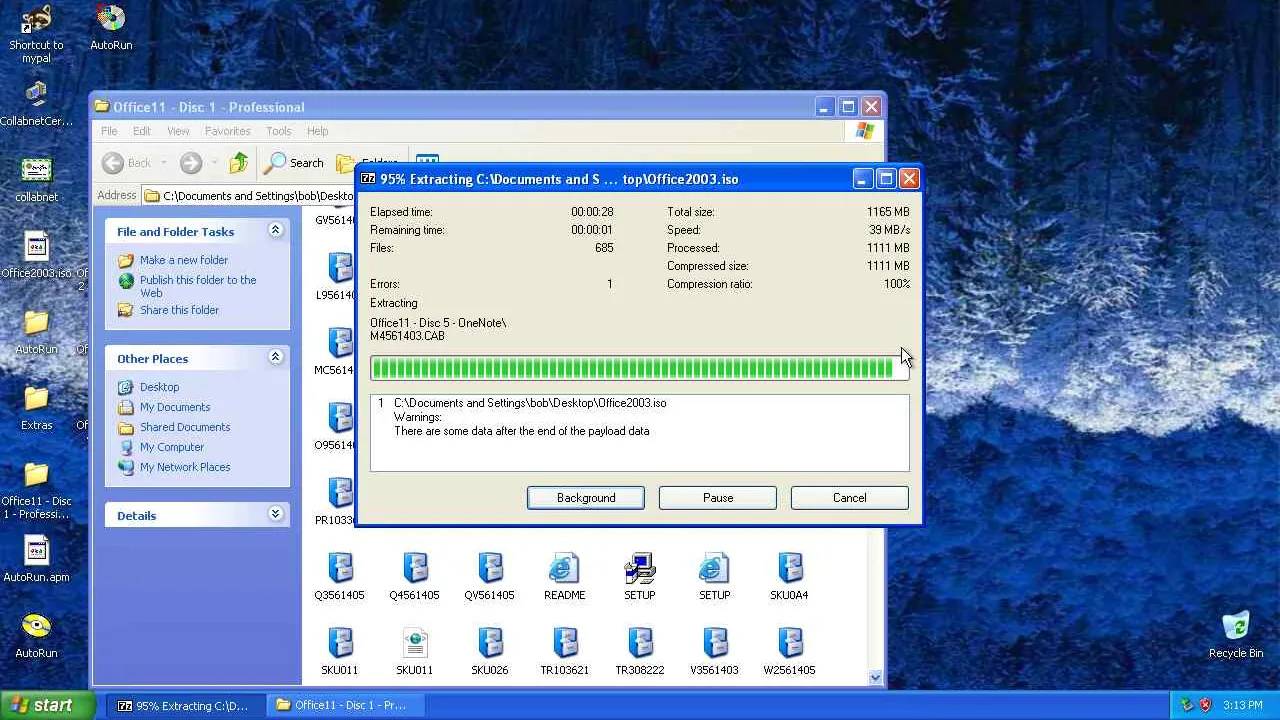Select the Extras folder on the desktop
Image resolution: width=1280 pixels, height=720 pixels.
point(36,408)
